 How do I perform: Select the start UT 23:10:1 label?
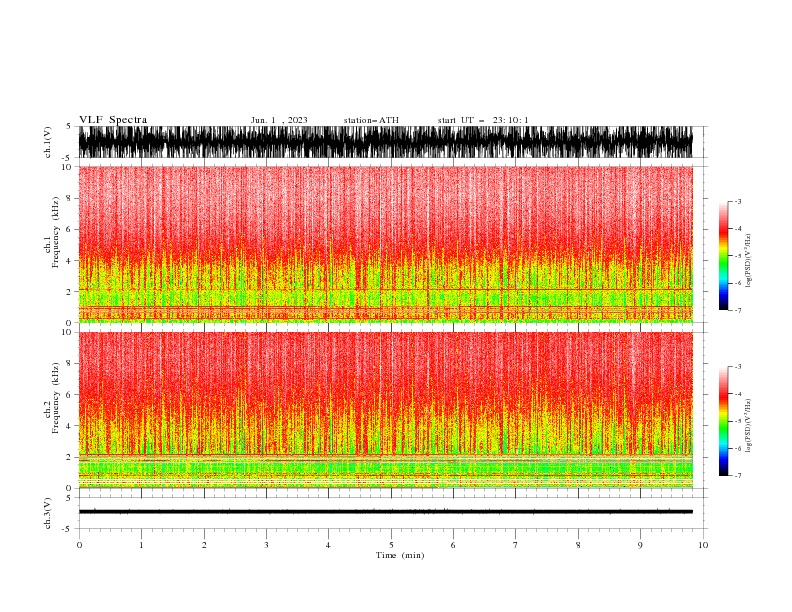coord(483,120)
